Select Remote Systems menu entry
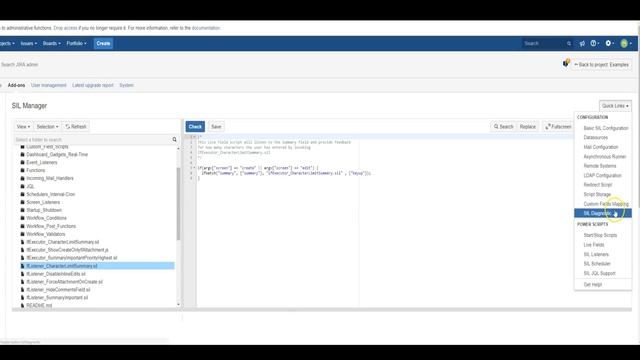Viewport: 640px width, 360px height. tap(603, 166)
